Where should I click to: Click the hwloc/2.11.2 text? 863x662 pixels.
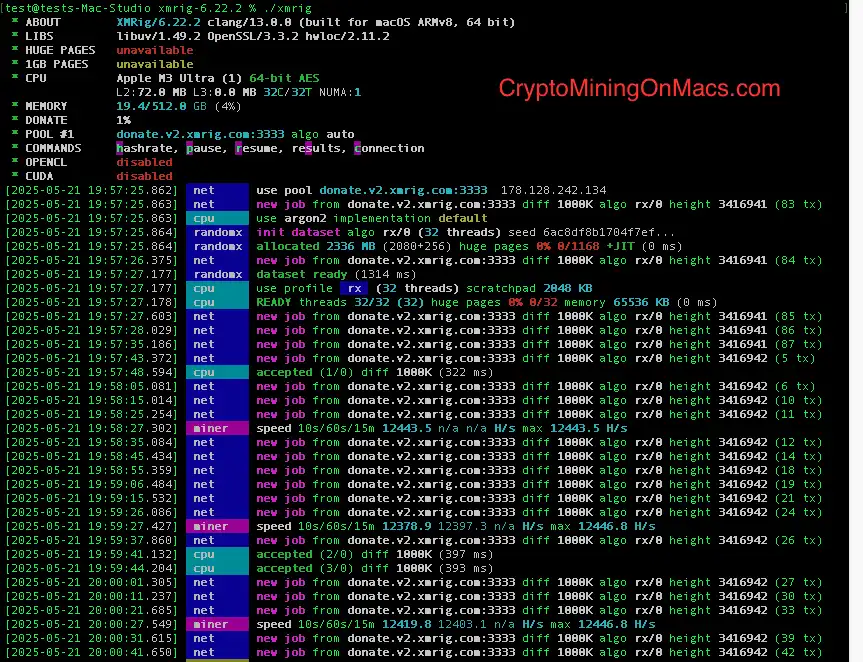click(347, 36)
